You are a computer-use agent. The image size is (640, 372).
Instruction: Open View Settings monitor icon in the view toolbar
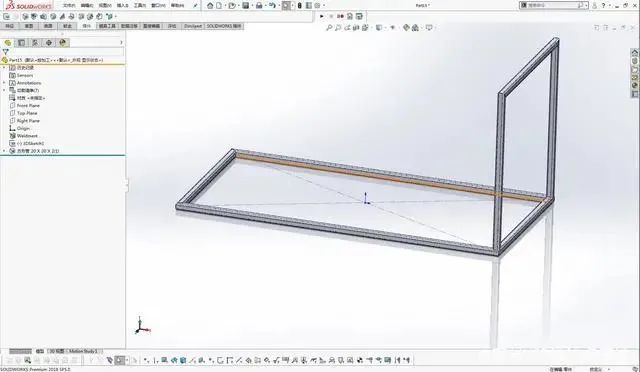click(x=429, y=28)
